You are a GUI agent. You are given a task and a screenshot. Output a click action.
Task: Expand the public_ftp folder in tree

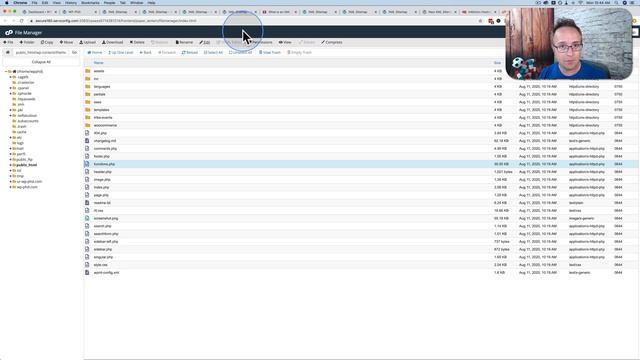(x=11, y=160)
